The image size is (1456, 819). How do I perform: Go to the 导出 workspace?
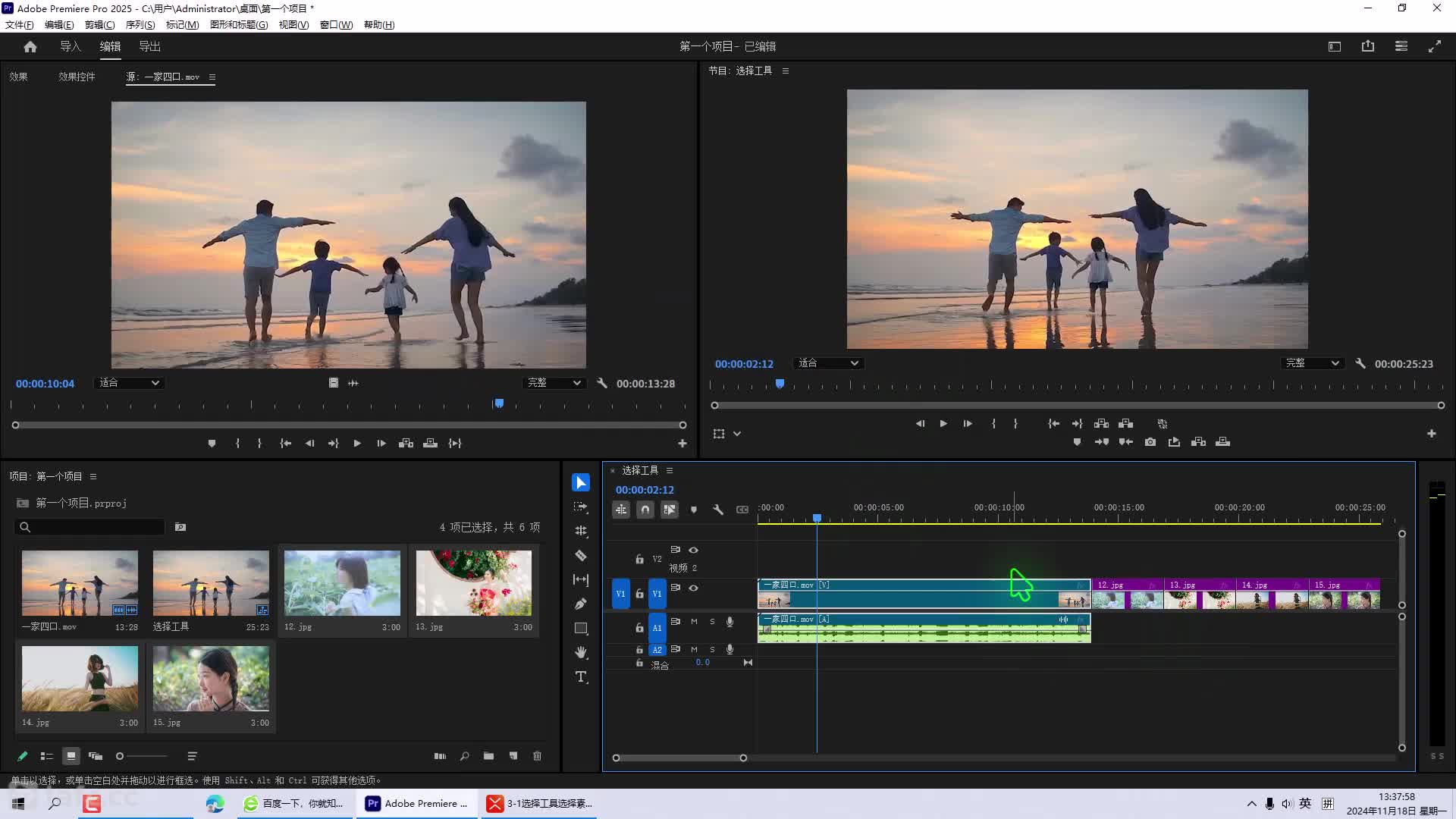point(149,46)
